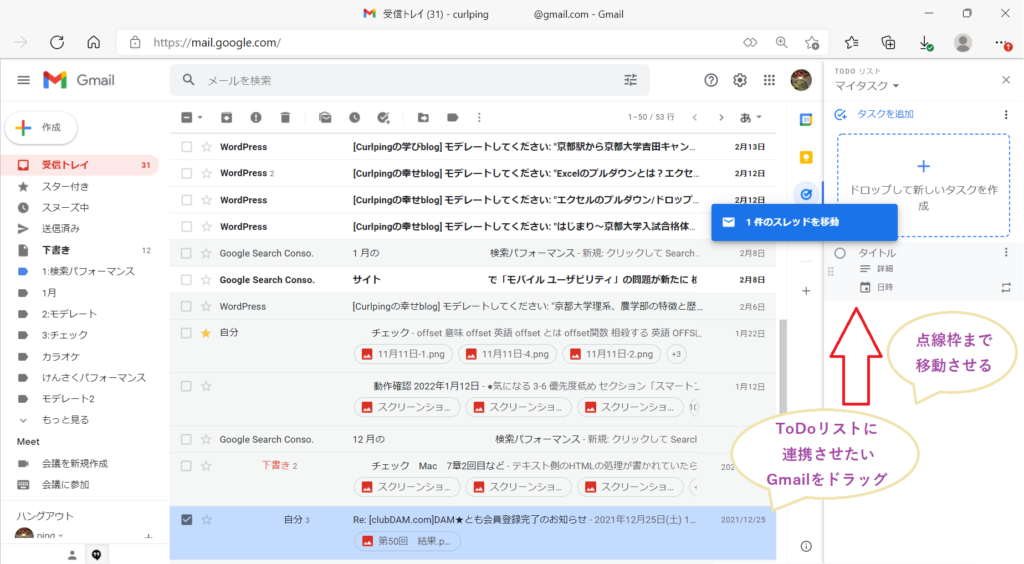Open input tools あ dropdown

click(750, 118)
